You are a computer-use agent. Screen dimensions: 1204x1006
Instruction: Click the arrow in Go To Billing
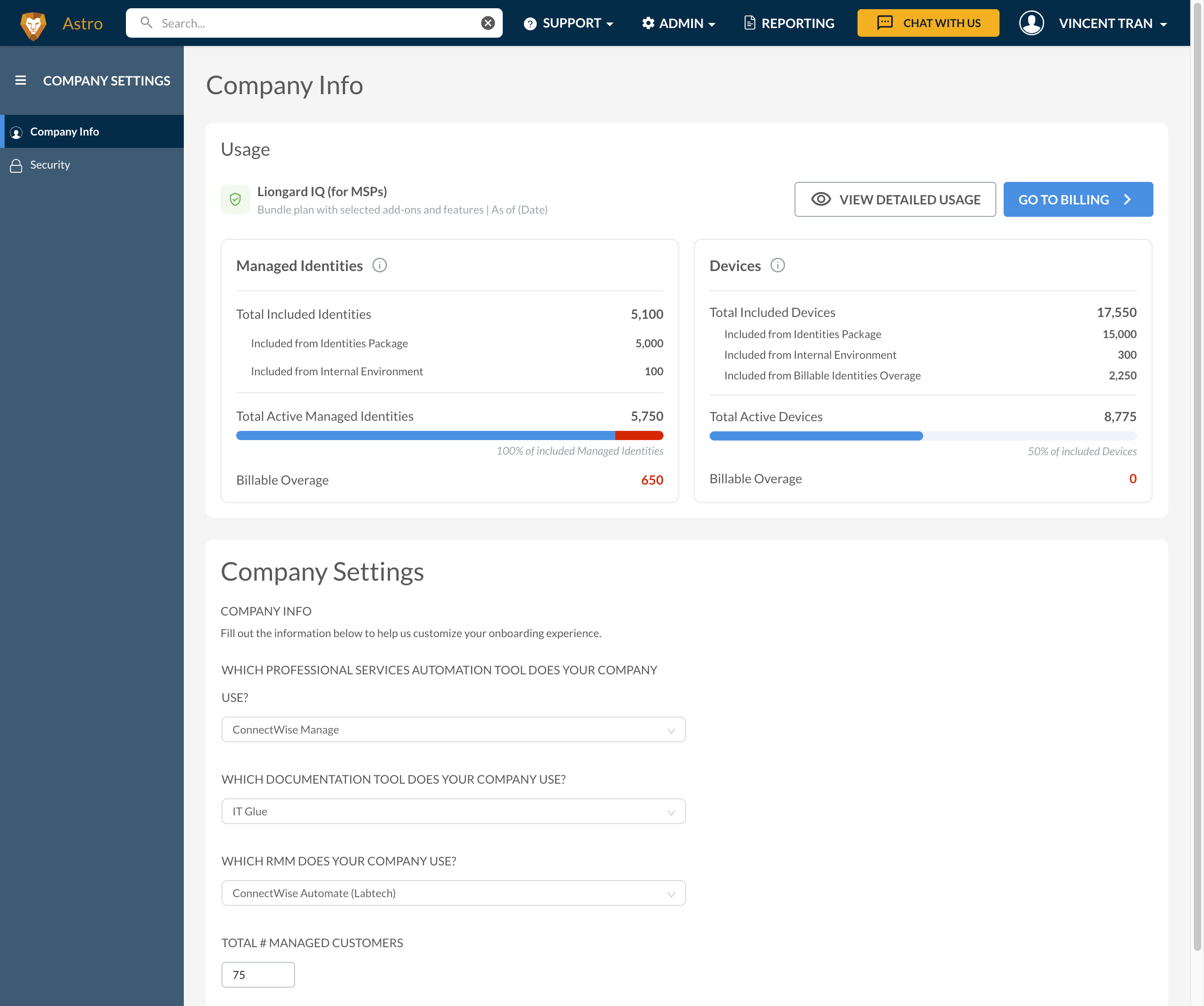pos(1128,199)
